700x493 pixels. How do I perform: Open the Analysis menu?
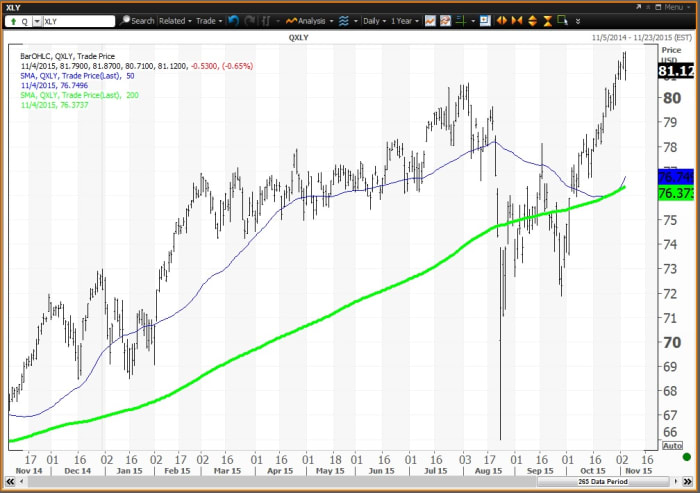point(309,21)
